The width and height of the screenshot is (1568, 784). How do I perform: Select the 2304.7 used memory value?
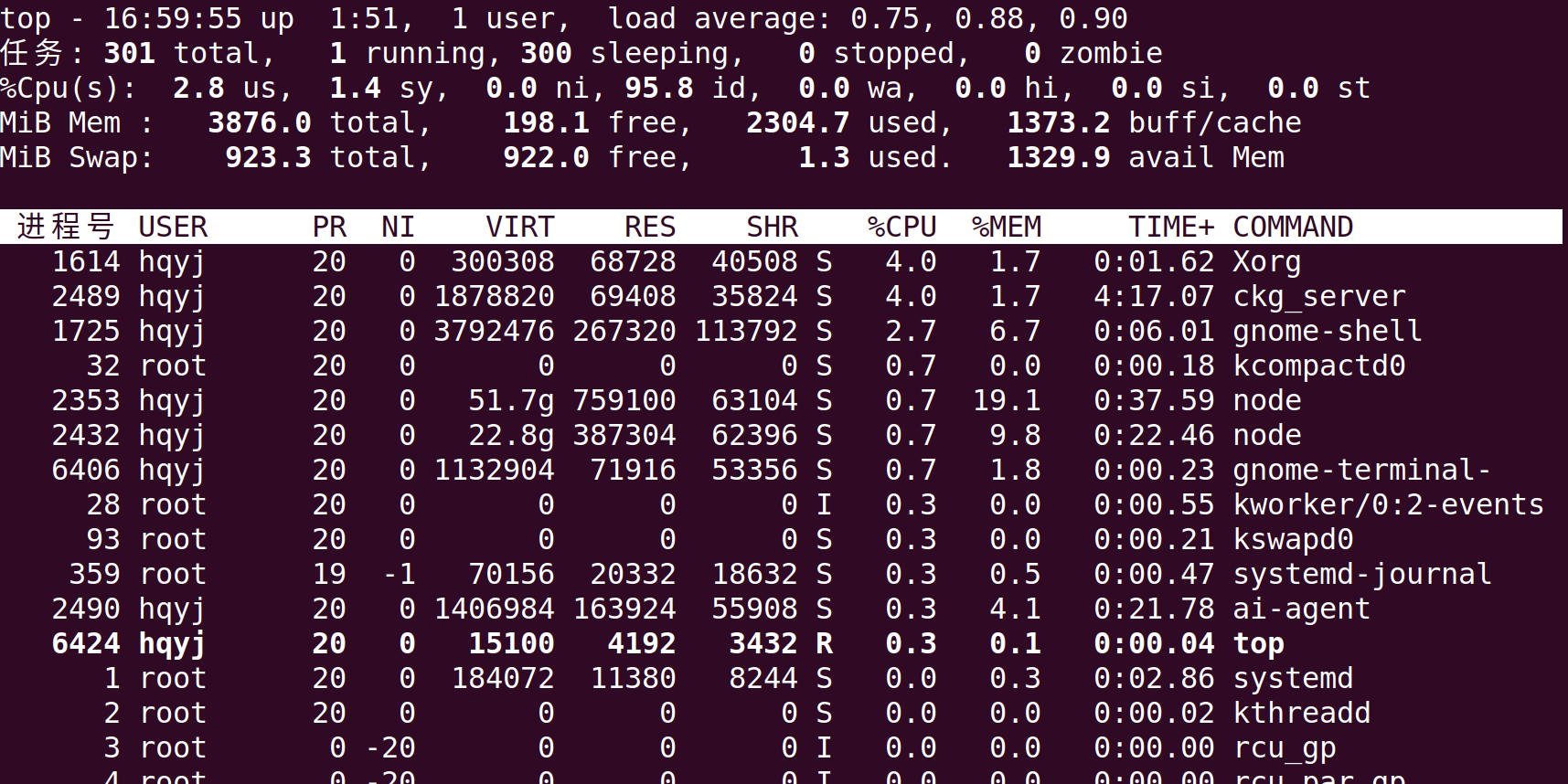tap(798, 122)
